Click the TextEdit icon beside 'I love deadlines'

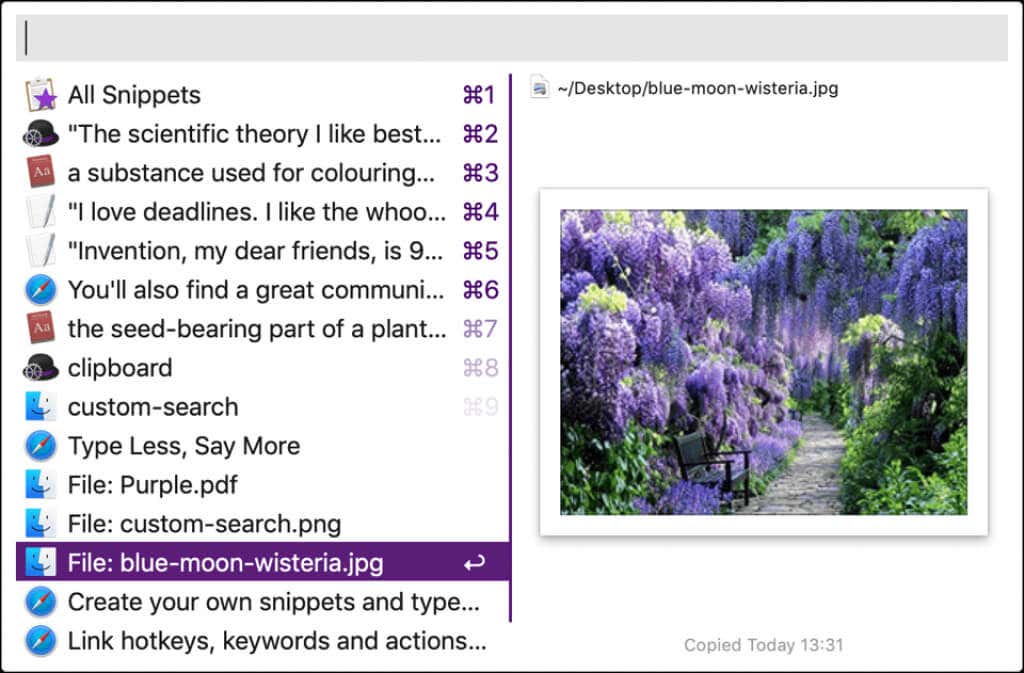(x=40, y=211)
